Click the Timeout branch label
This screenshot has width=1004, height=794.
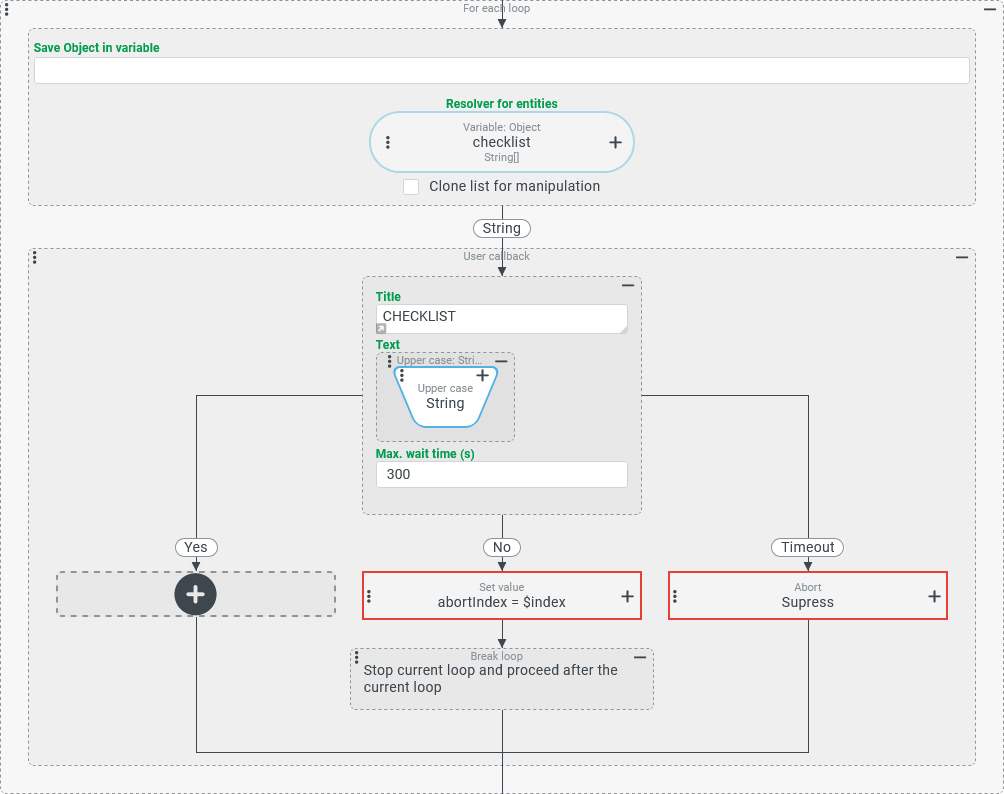807,547
